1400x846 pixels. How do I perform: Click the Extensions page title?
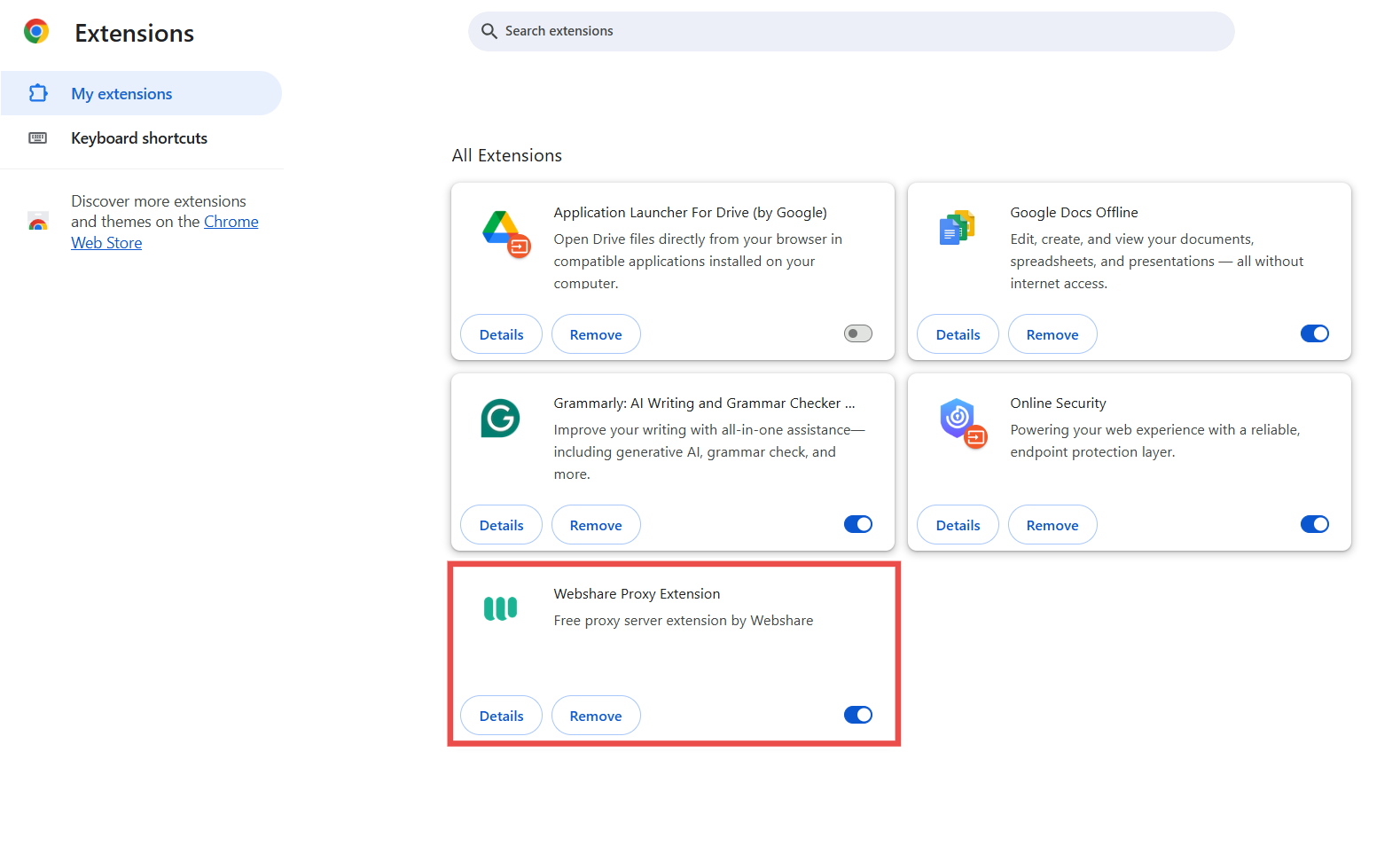point(134,33)
